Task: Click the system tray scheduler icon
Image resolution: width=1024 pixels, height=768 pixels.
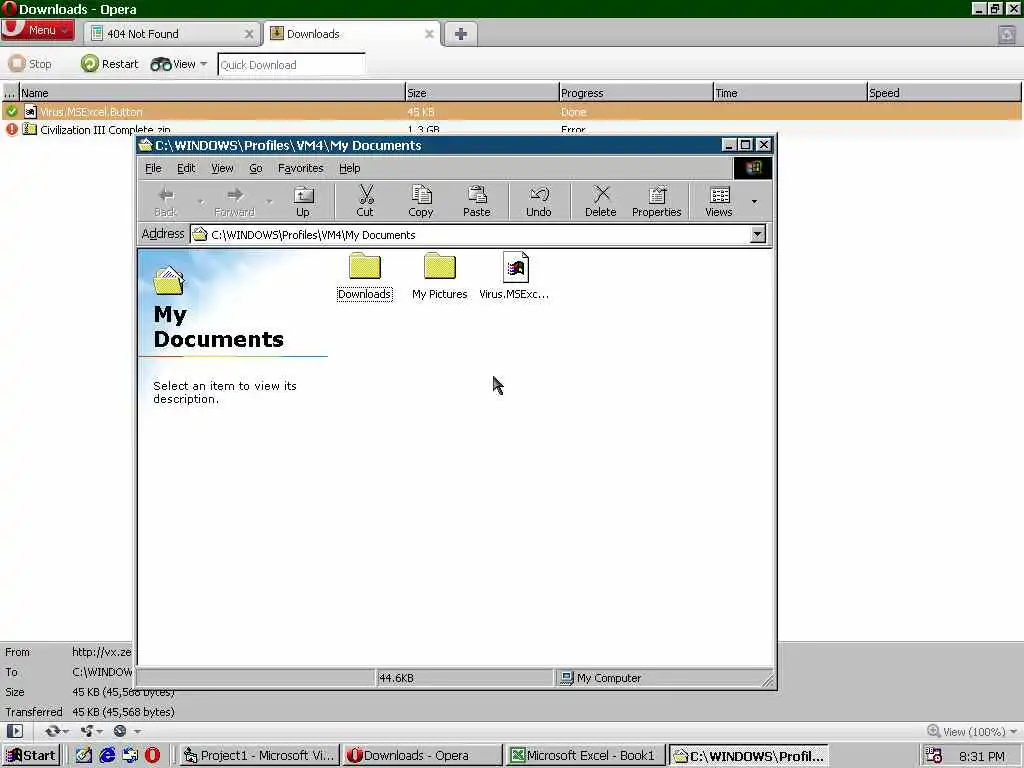Action: [x=934, y=756]
